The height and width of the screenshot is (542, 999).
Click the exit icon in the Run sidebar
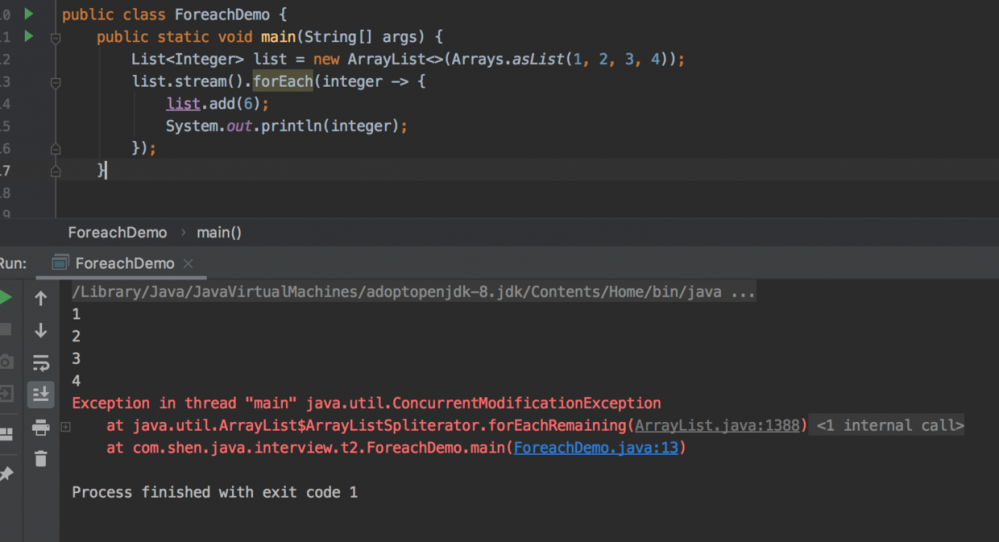pyautogui.click(x=6, y=394)
